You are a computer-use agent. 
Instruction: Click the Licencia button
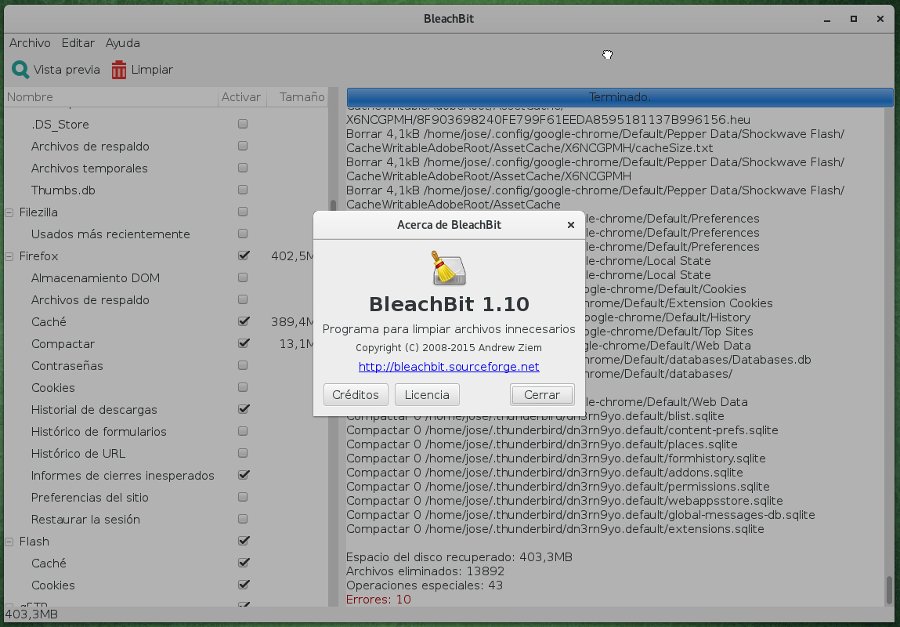coord(427,394)
